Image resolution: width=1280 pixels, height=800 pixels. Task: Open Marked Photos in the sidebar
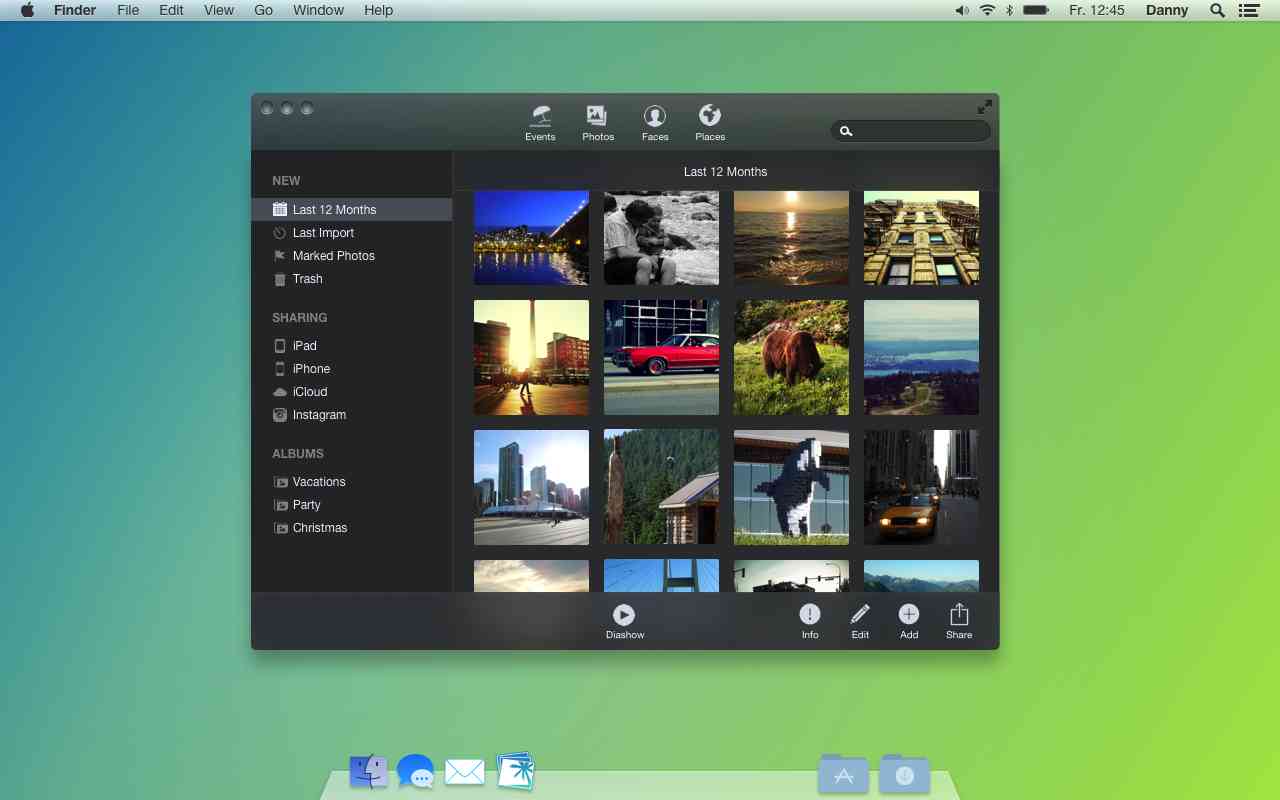[x=333, y=256]
